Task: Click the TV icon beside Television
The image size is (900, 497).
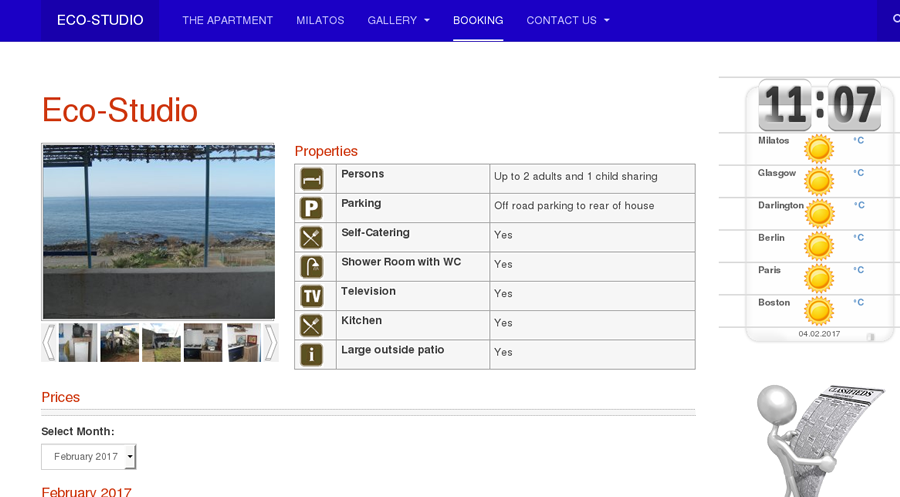Action: click(x=311, y=296)
